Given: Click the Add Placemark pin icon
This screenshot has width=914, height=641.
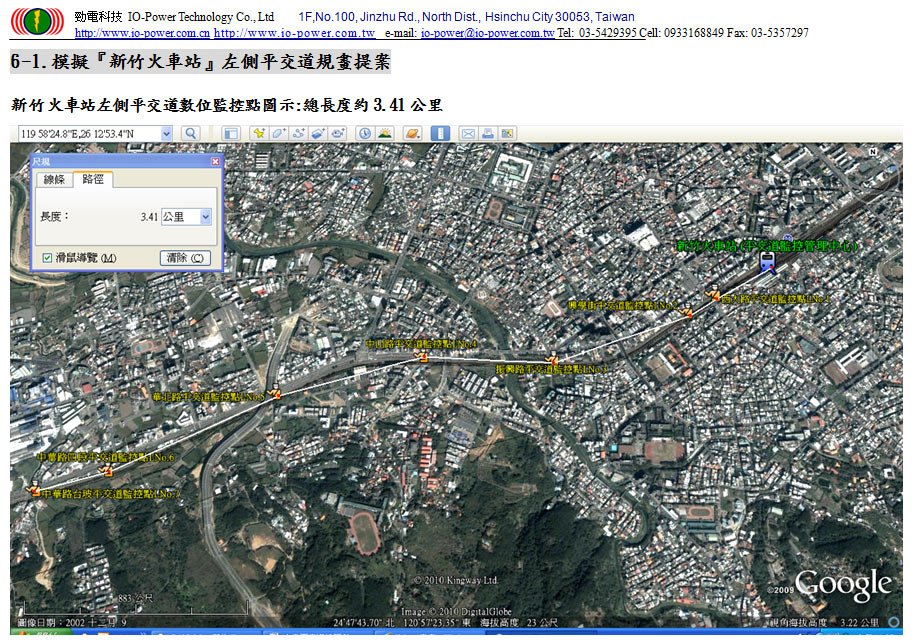Looking at the screenshot, I should tap(259, 133).
